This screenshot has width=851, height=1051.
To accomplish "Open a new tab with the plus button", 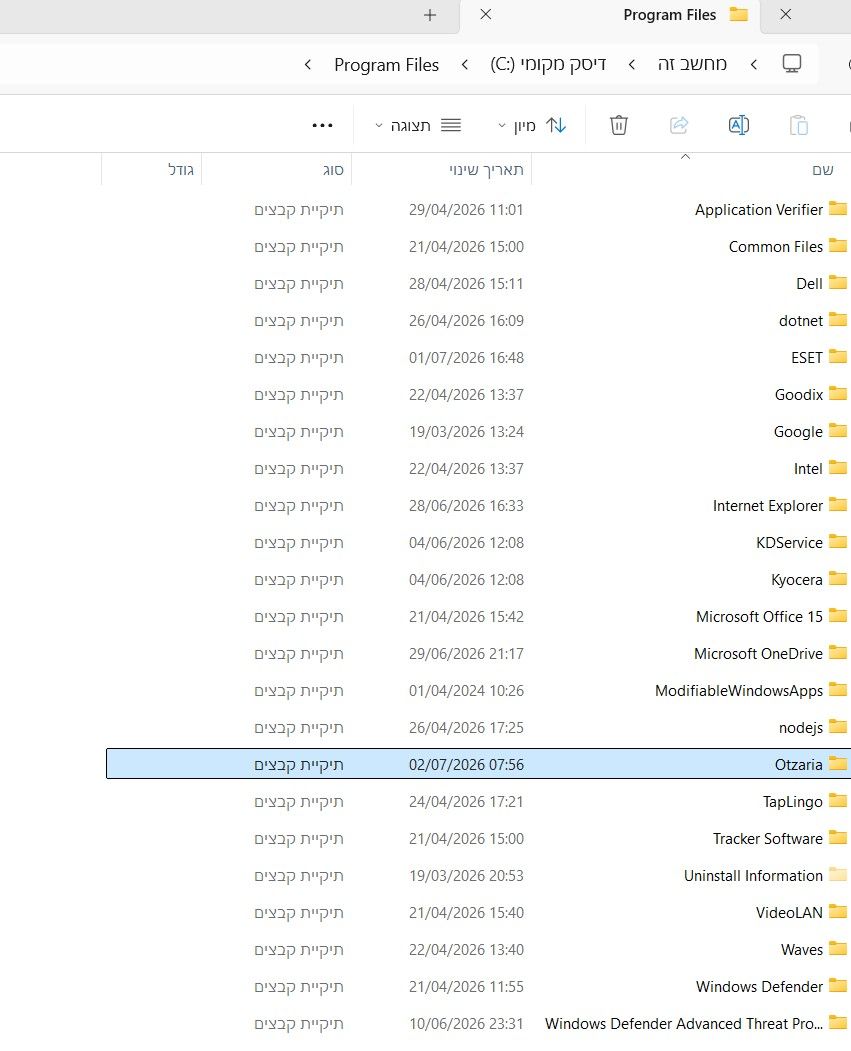I will tap(430, 15).
